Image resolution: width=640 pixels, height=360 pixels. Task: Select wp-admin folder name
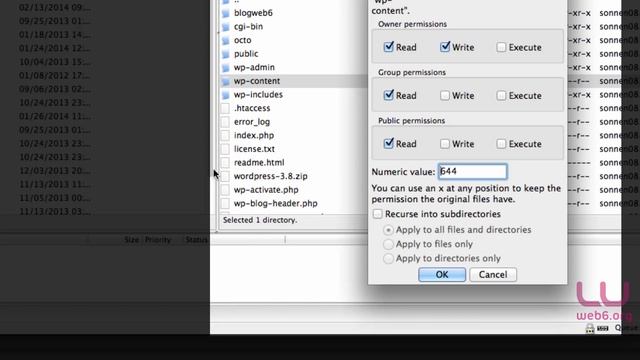tap(254, 67)
